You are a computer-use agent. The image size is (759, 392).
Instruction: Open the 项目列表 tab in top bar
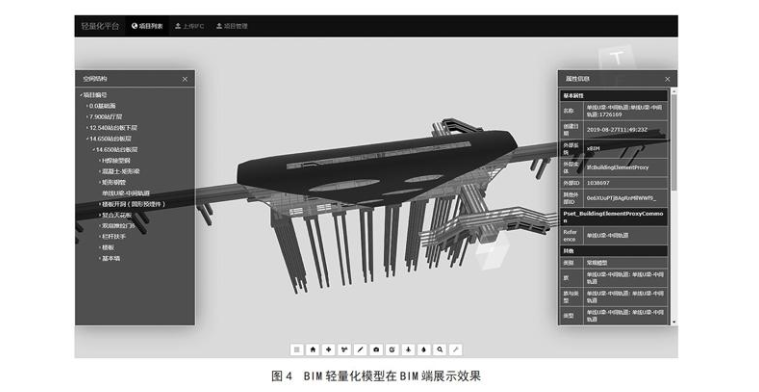point(147,26)
